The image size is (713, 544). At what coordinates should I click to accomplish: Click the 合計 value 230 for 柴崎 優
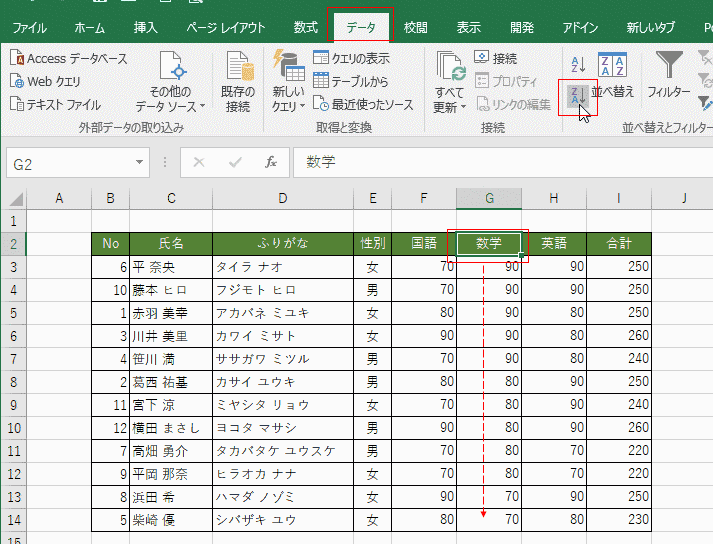619,520
